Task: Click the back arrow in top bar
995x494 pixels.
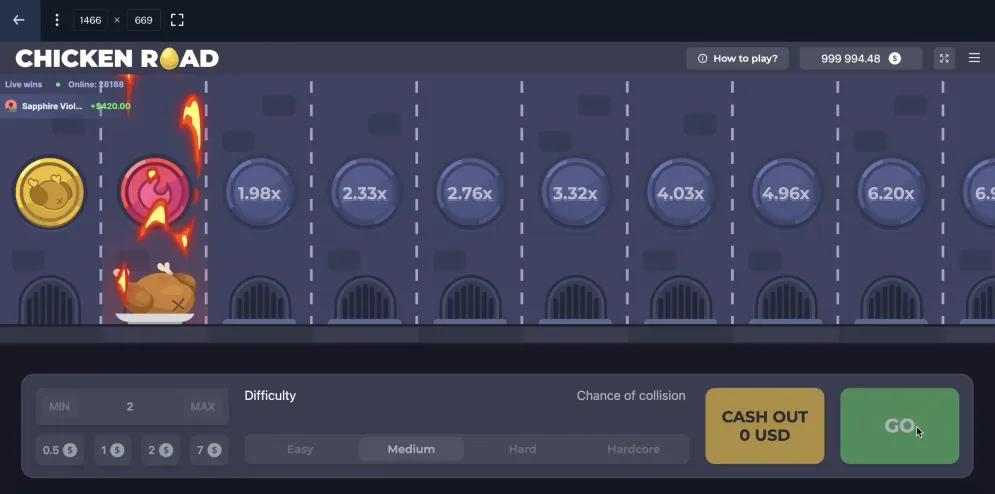Action: pyautogui.click(x=19, y=20)
